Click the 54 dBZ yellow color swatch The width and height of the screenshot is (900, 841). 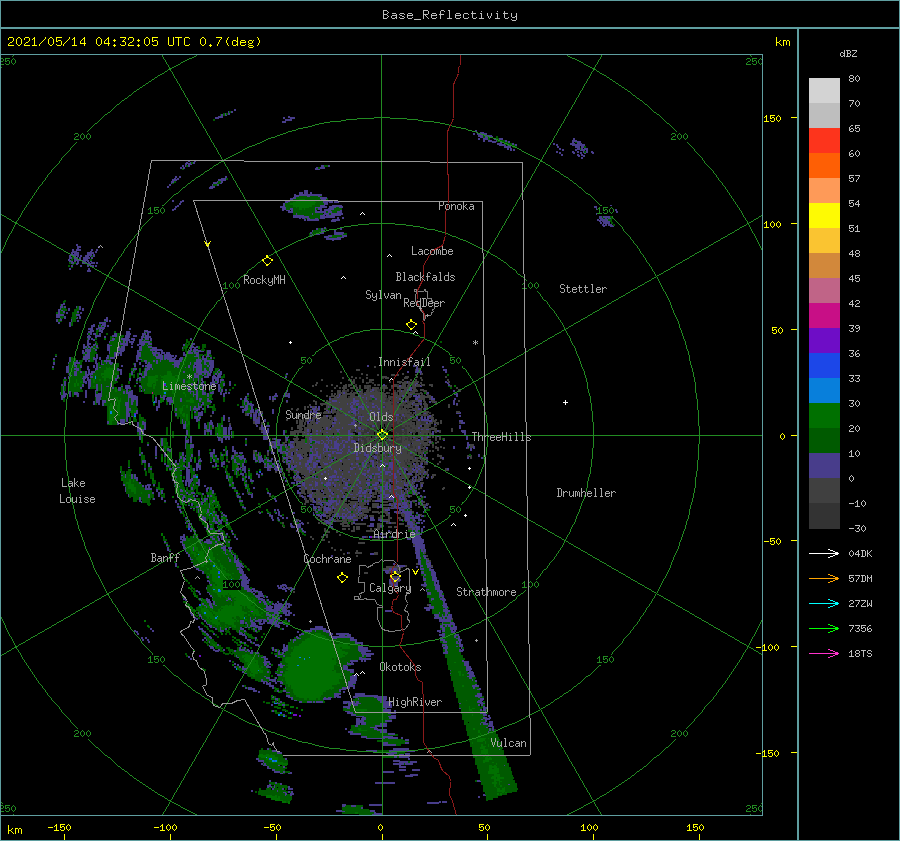click(x=824, y=215)
